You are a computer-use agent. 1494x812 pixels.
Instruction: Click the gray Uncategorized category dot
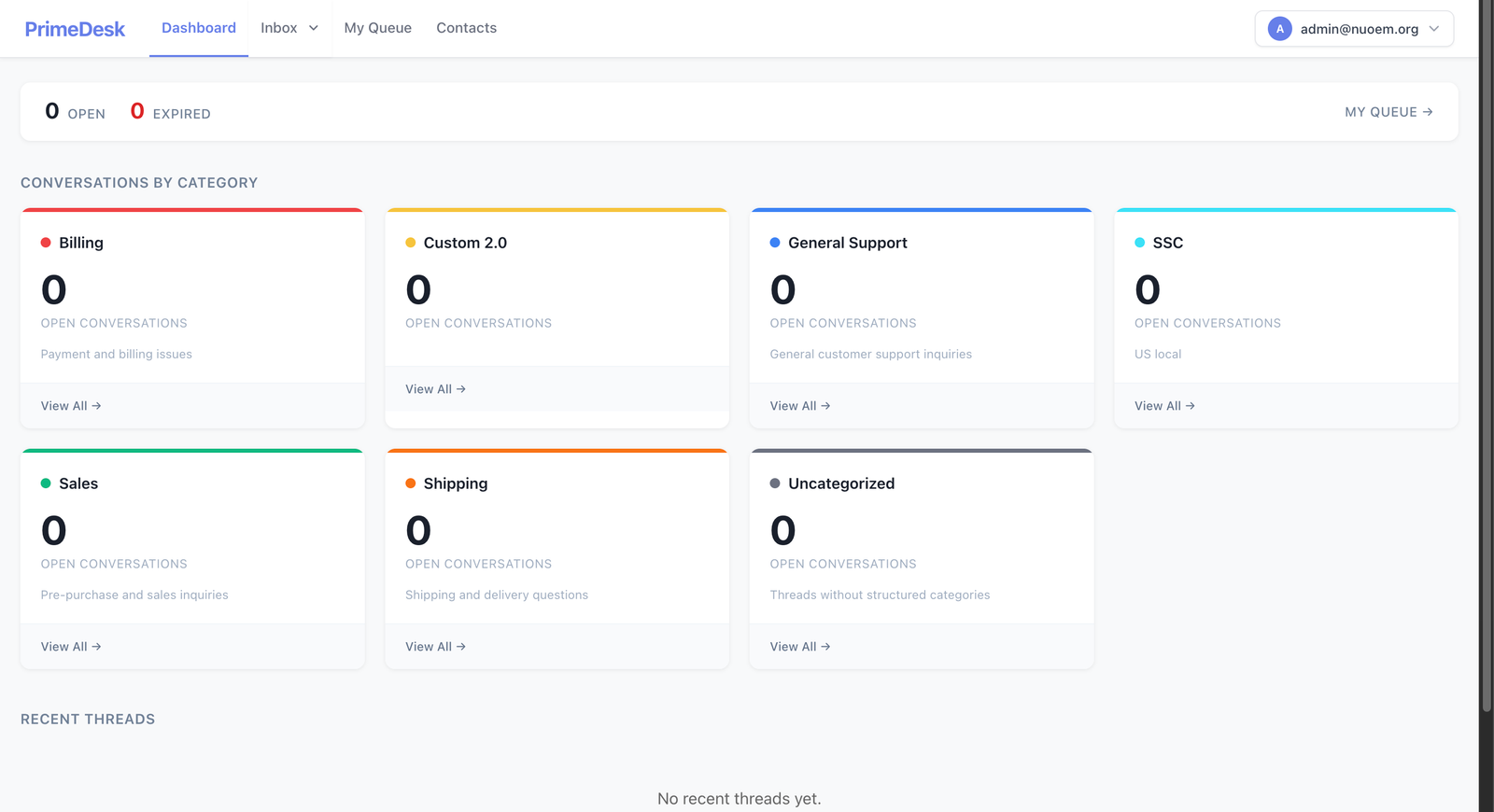coord(775,483)
